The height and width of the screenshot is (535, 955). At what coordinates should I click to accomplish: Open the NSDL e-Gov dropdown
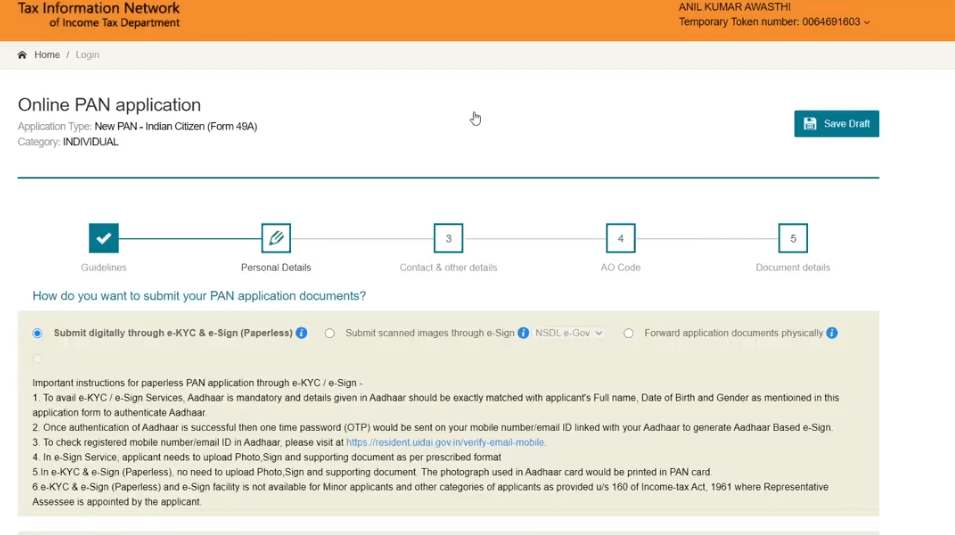coord(569,333)
